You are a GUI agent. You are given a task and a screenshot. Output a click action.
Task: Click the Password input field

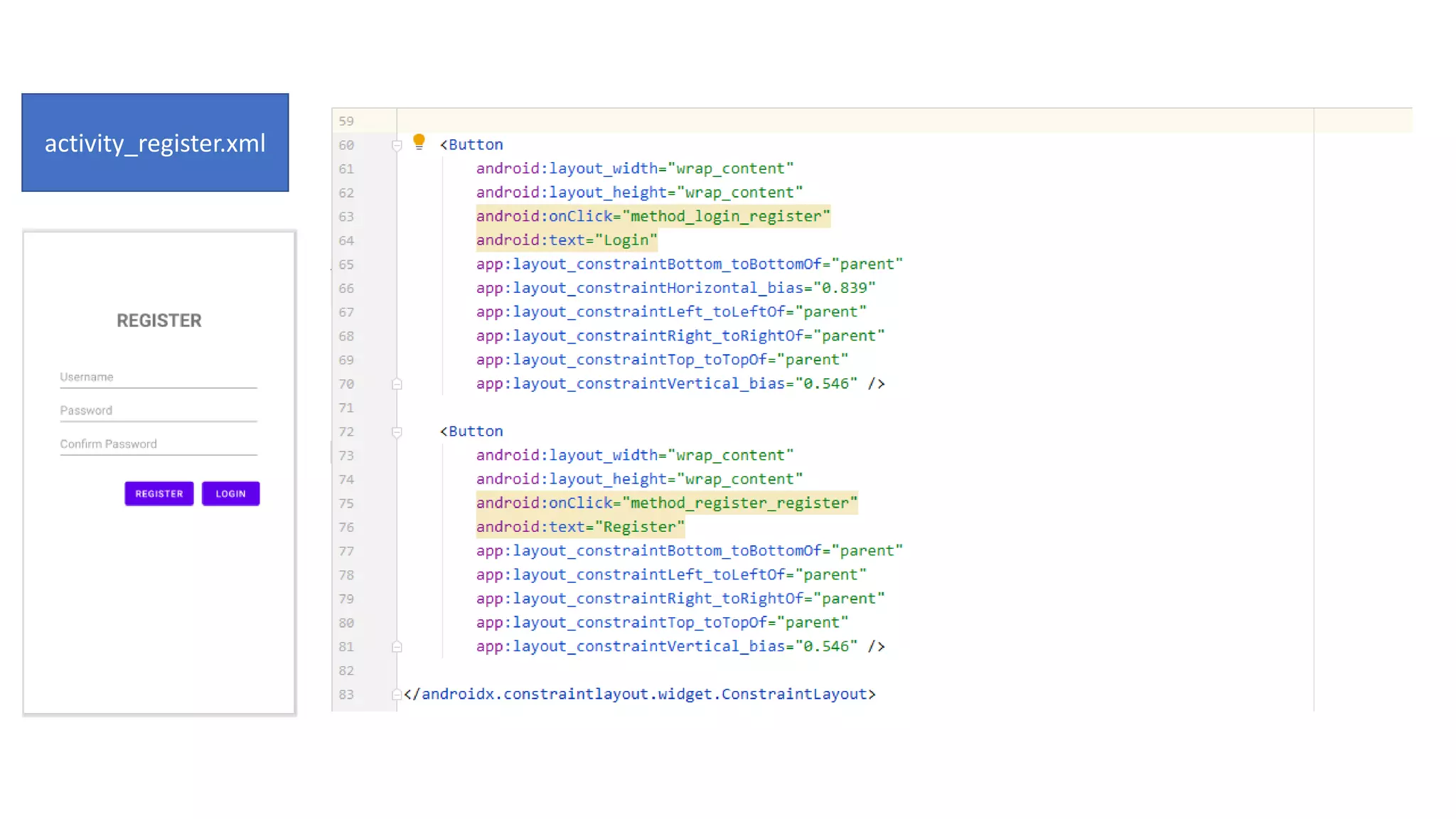159,411
